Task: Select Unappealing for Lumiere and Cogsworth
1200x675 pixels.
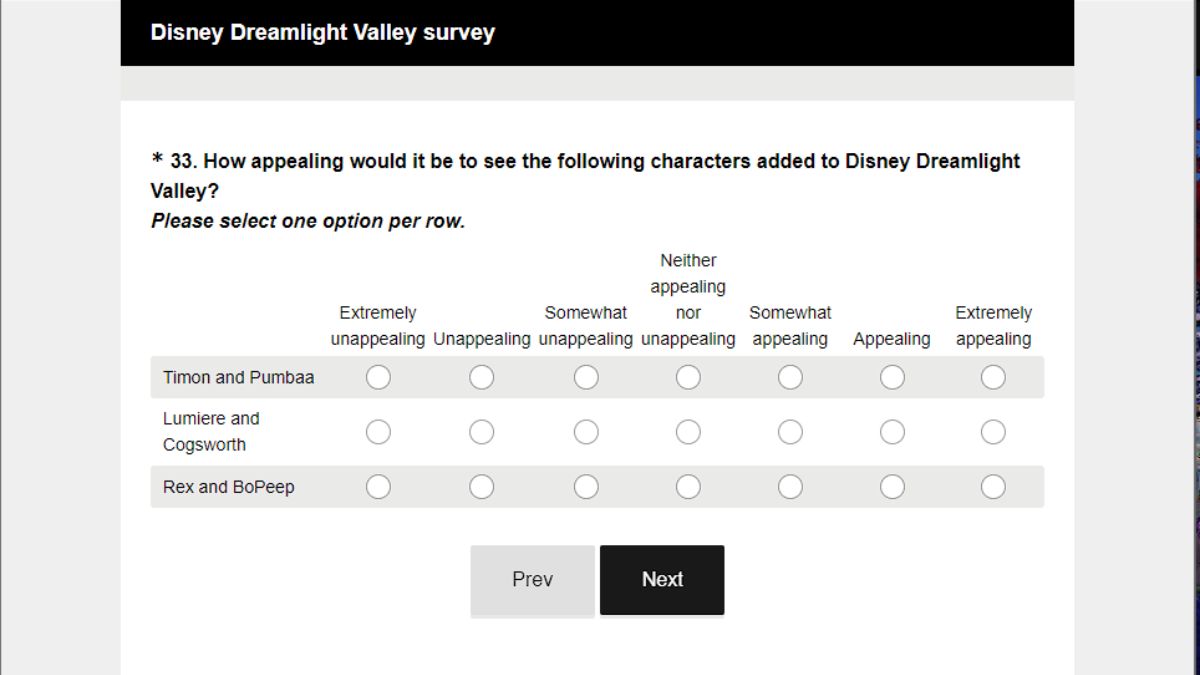Action: point(481,432)
